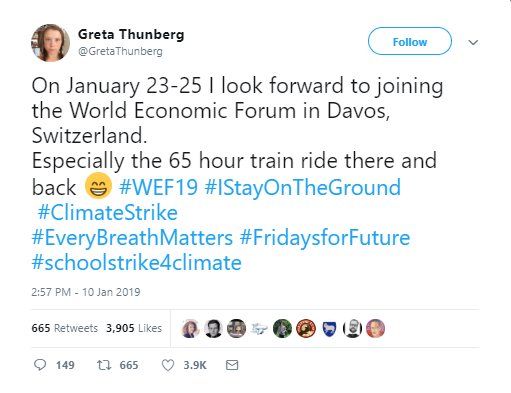Image resolution: width=511 pixels, height=393 pixels.
Task: Open the #ClimateStrike hashtag
Action: (x=107, y=212)
